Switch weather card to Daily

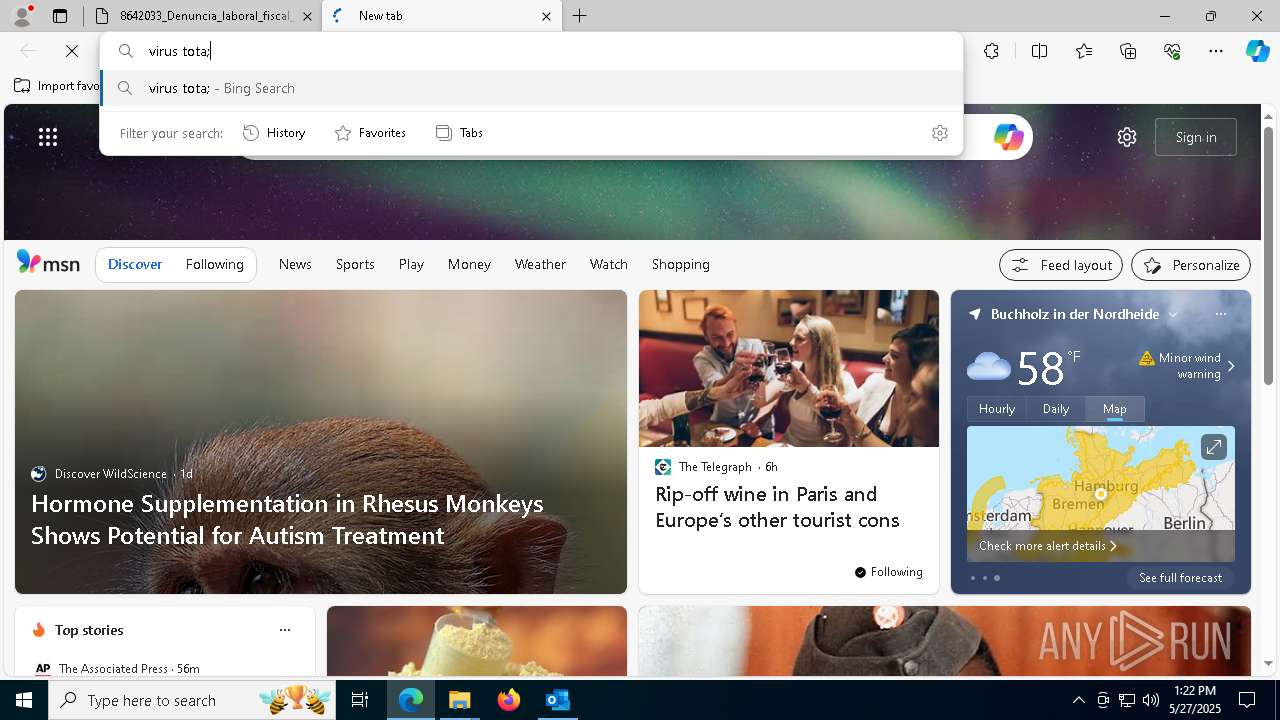pyautogui.click(x=1056, y=408)
